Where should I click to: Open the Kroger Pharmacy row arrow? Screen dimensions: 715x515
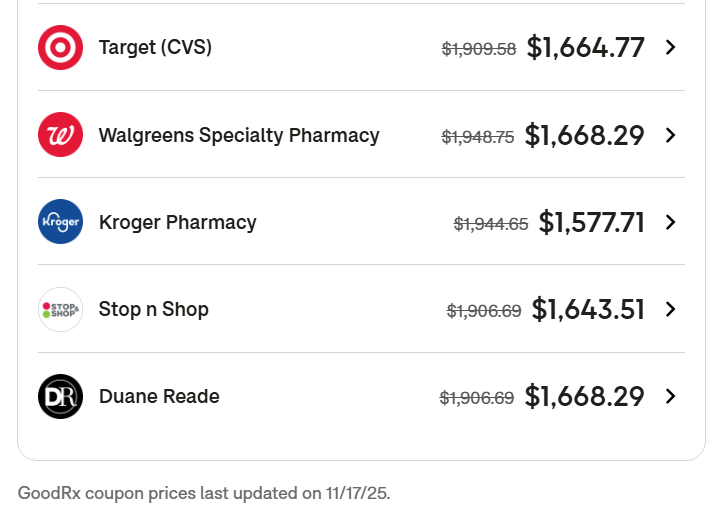coord(670,222)
